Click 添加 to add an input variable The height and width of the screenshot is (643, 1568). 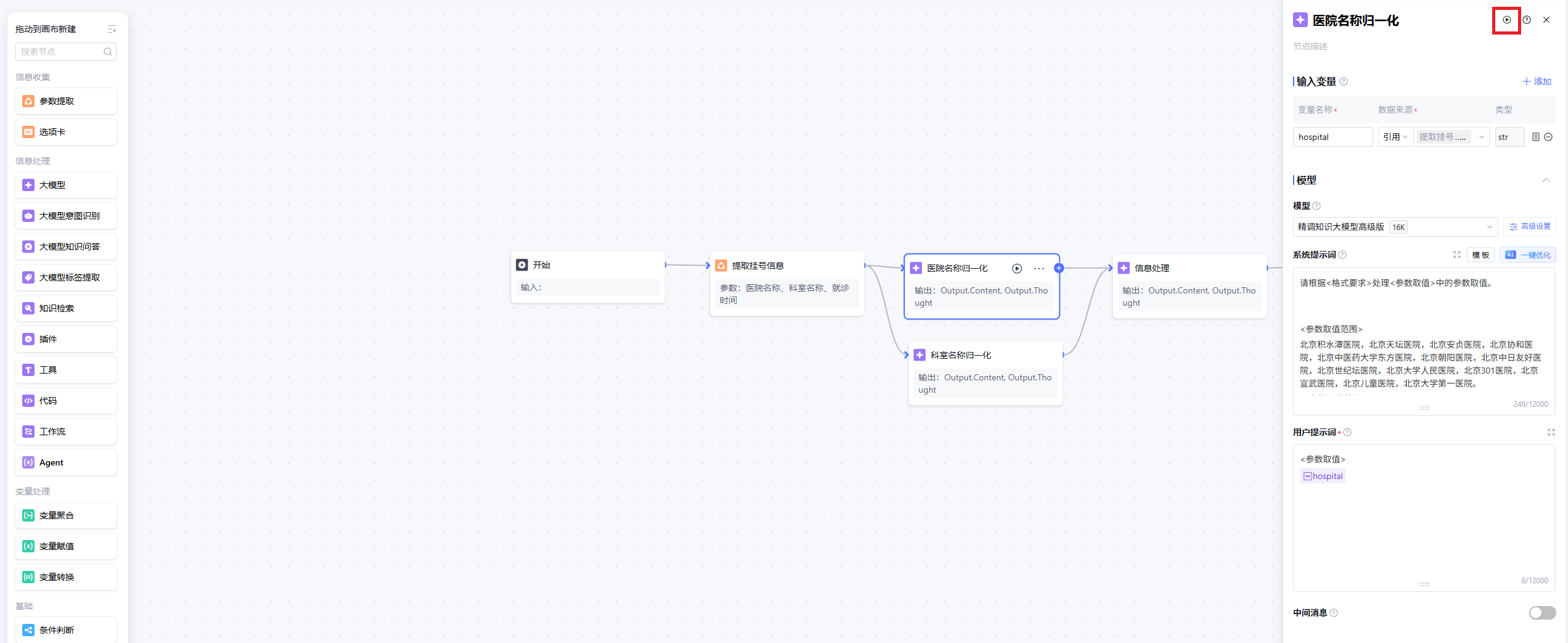click(x=1537, y=81)
